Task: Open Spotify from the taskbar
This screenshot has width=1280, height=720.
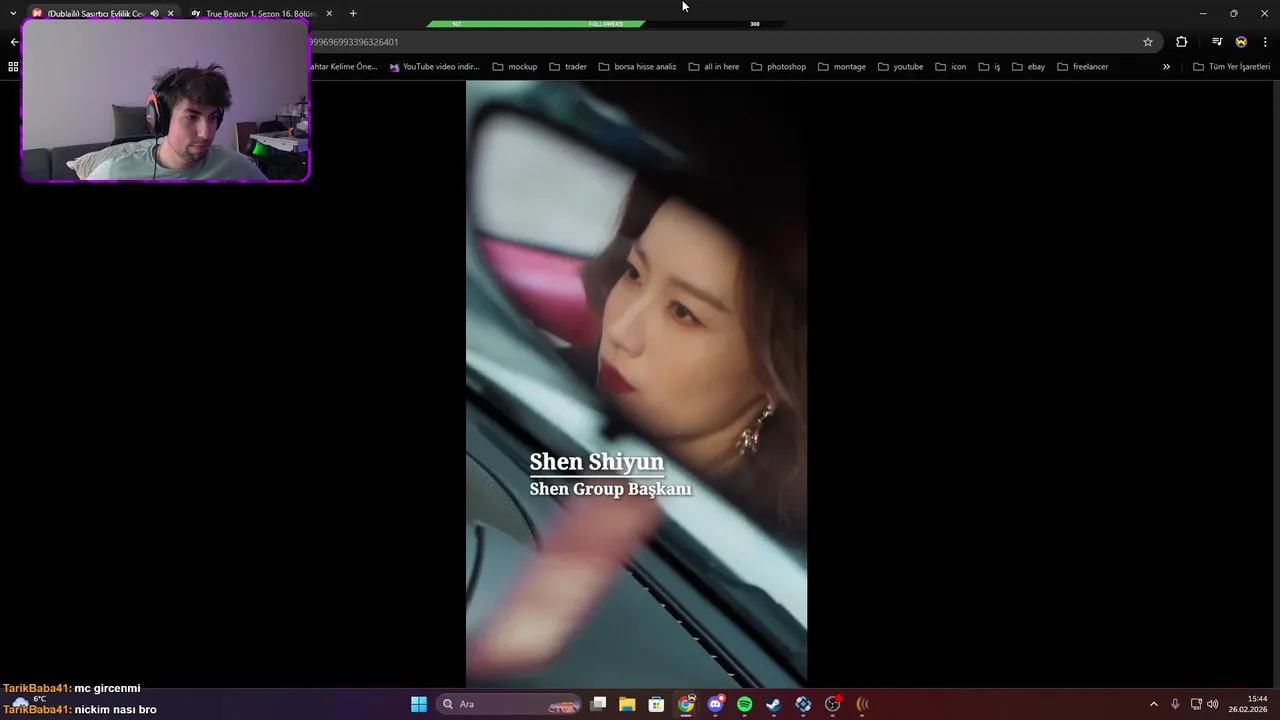Action: click(744, 704)
